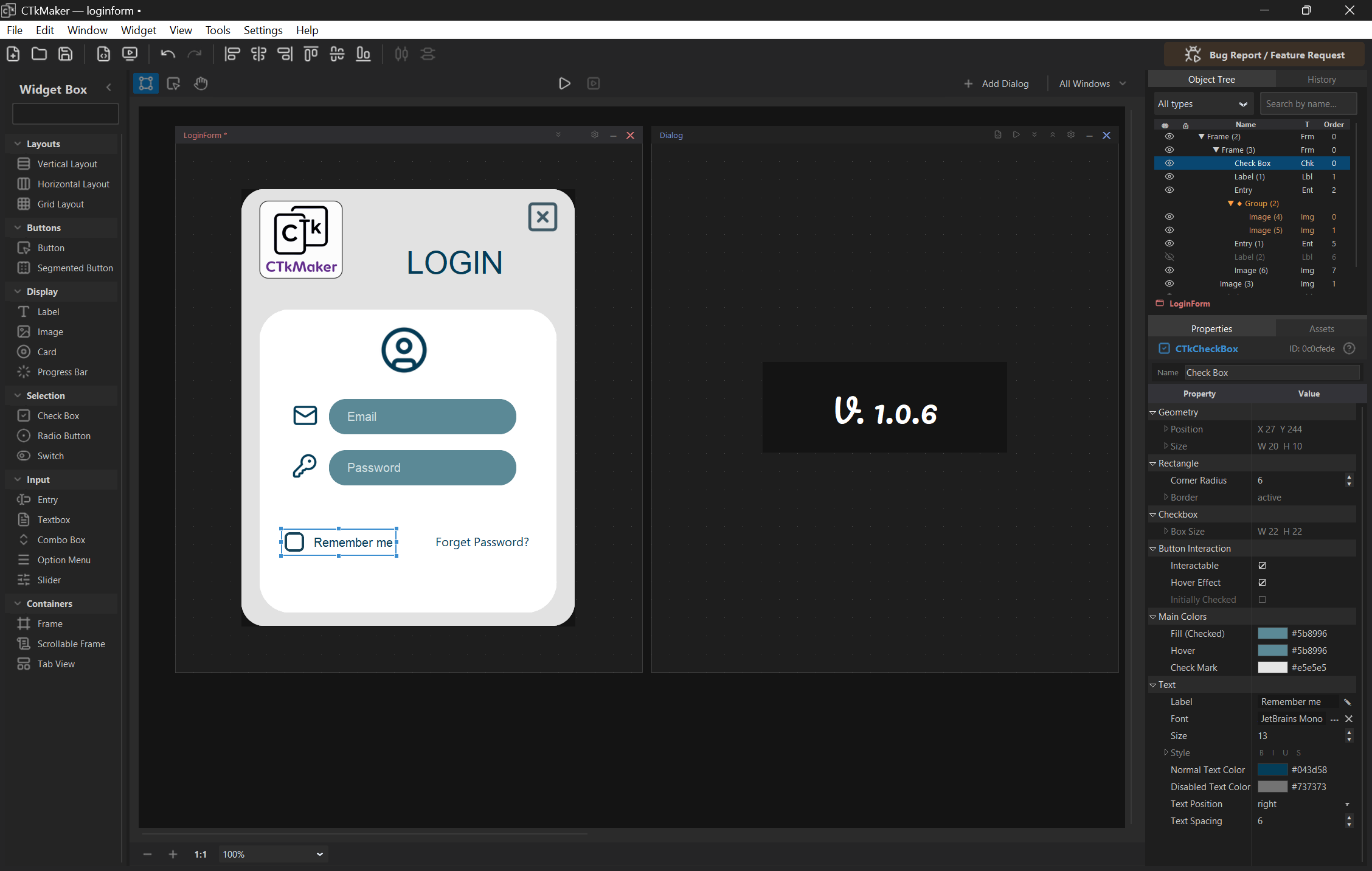The height and width of the screenshot is (871, 1372).
Task: Open the Settings menu
Action: coord(263,30)
